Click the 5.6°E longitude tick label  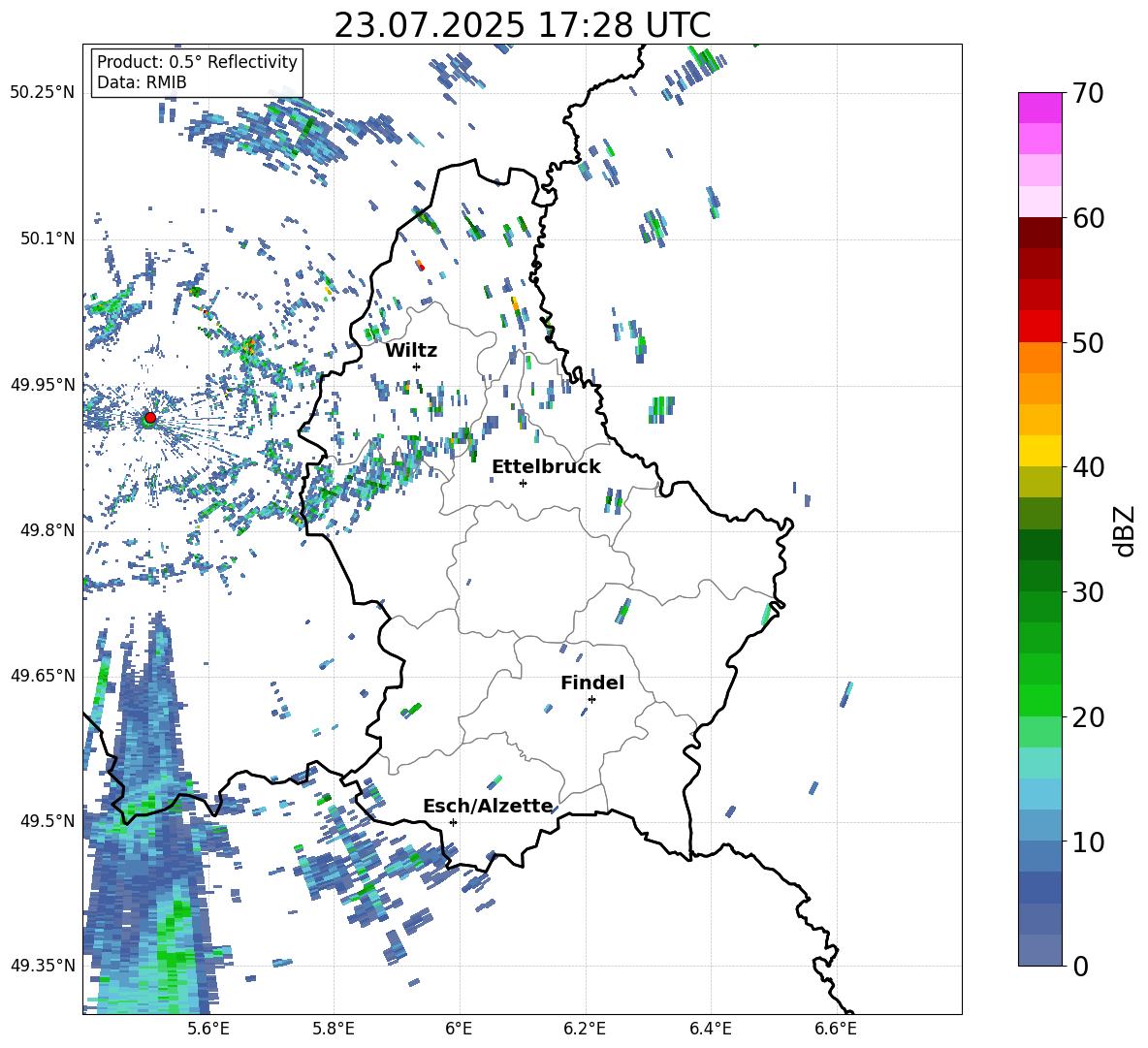coord(207,1029)
